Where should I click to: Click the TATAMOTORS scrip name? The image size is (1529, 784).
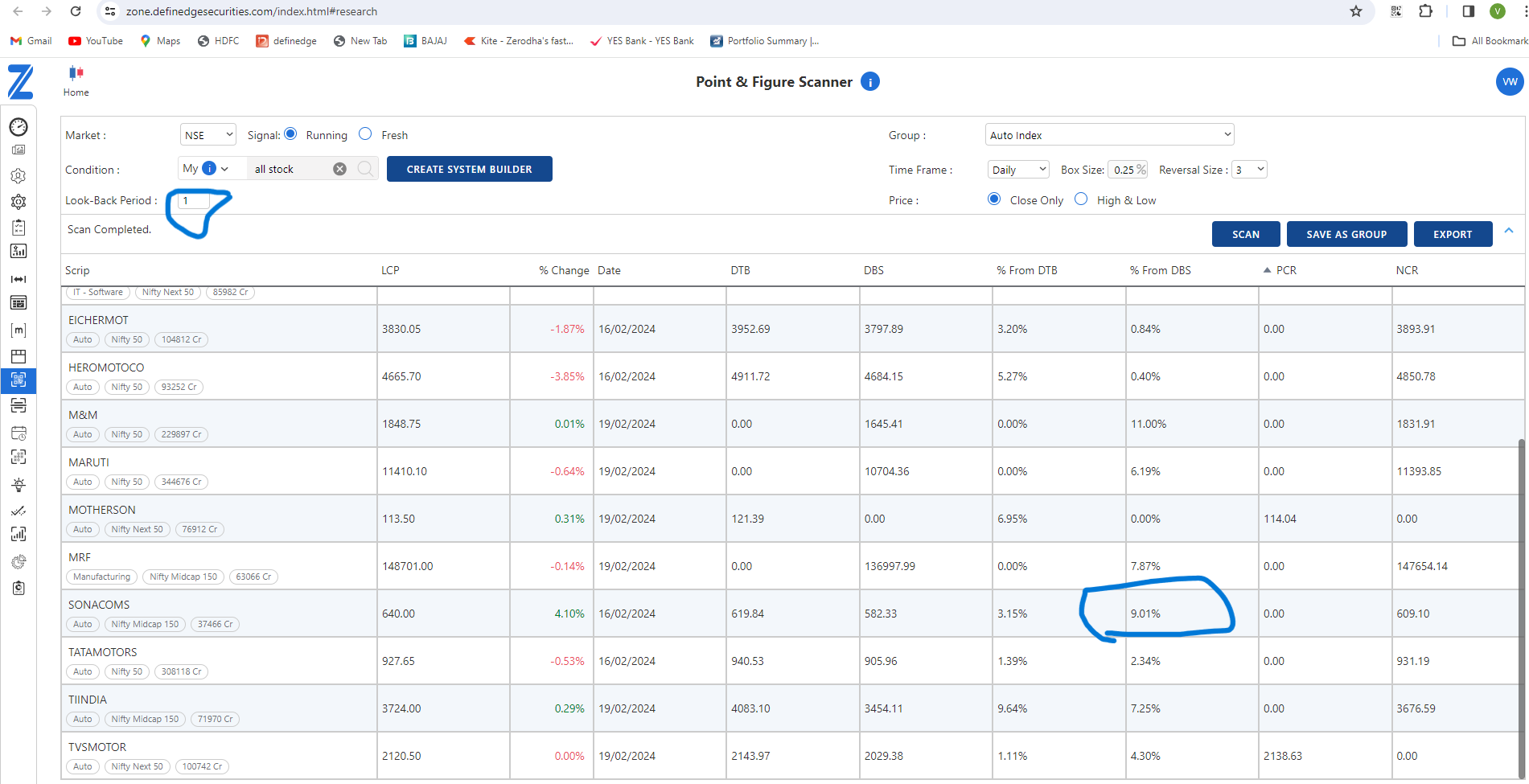(102, 652)
